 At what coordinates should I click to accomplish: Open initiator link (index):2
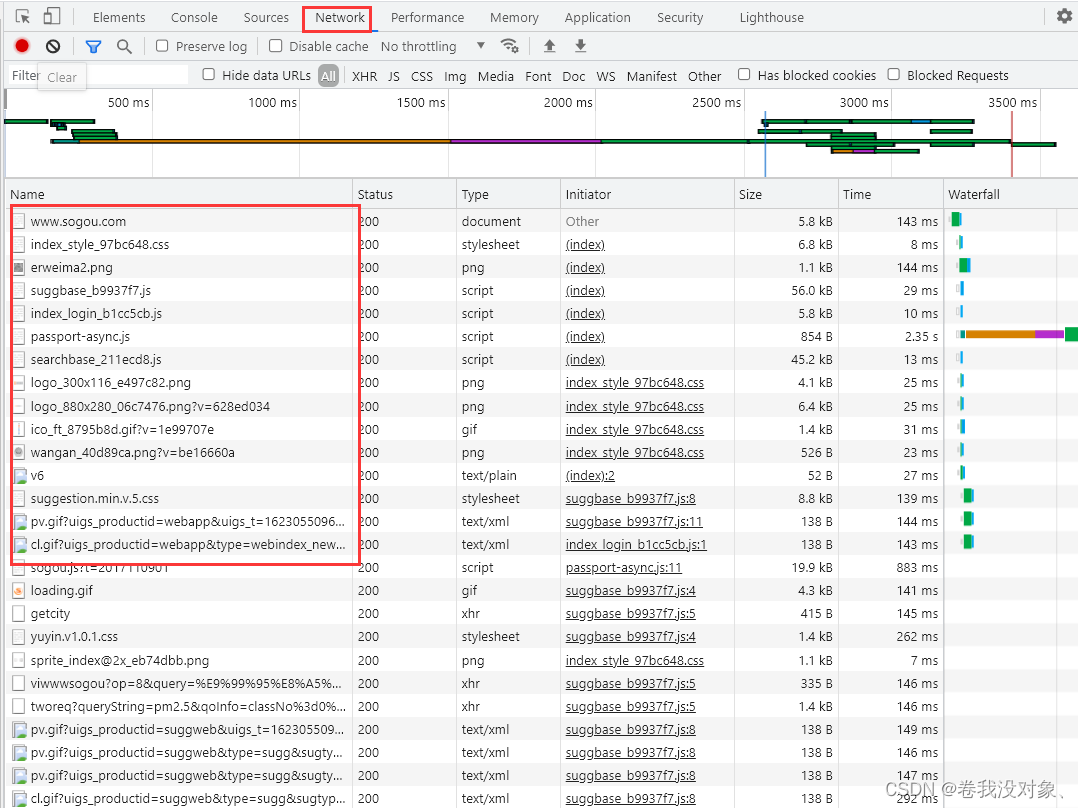[x=590, y=476]
